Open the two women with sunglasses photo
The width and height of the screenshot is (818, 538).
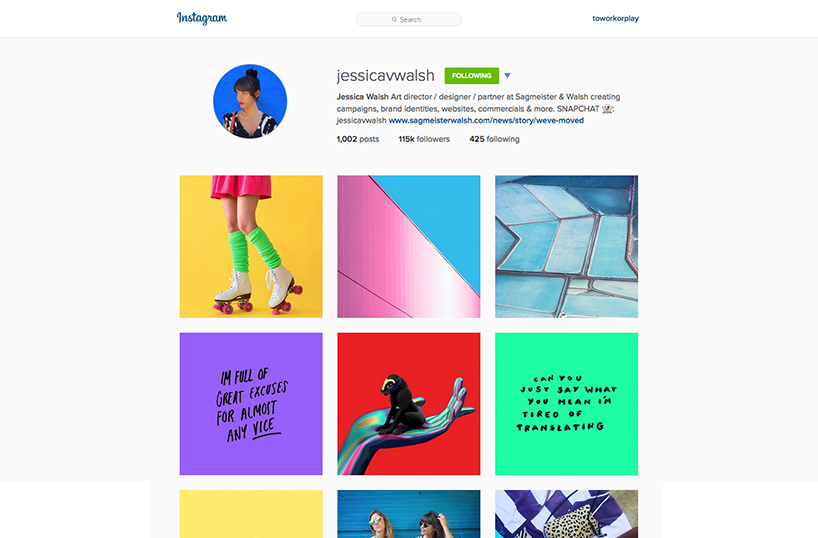[408, 514]
